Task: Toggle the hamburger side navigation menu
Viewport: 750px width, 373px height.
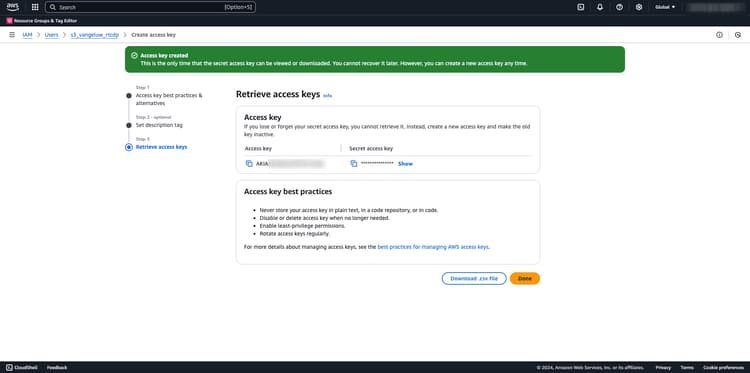Action: coord(12,35)
